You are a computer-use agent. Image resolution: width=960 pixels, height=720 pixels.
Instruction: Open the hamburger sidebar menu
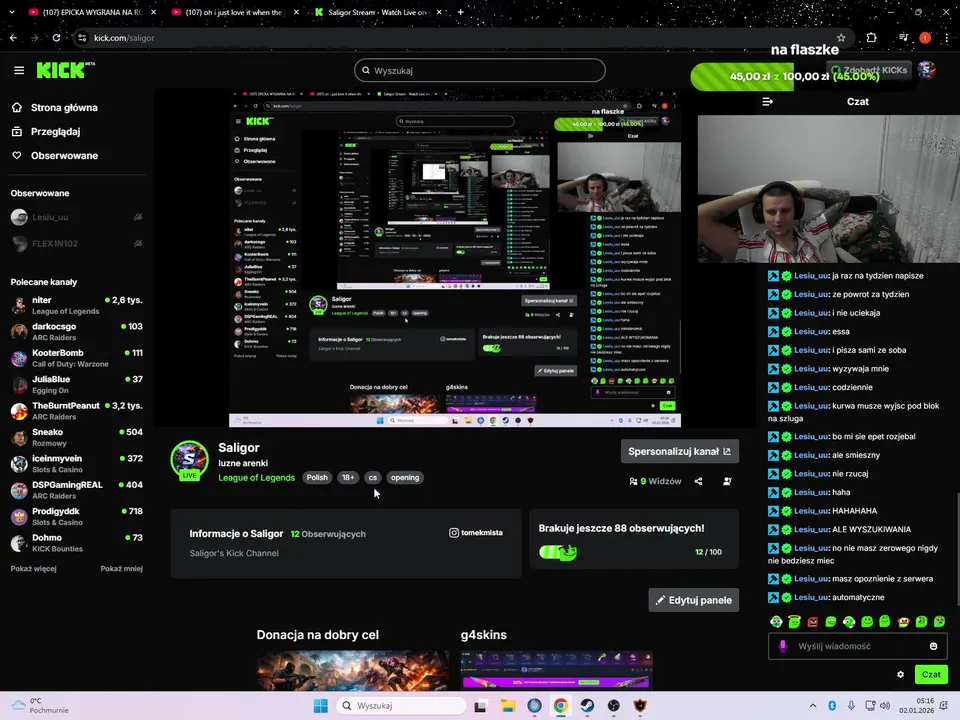(x=19, y=70)
